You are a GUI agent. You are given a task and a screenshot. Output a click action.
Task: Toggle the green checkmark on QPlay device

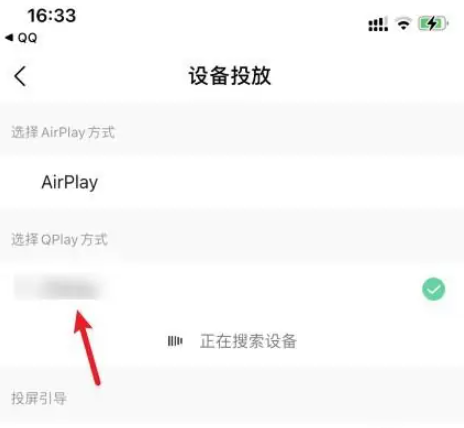433,289
